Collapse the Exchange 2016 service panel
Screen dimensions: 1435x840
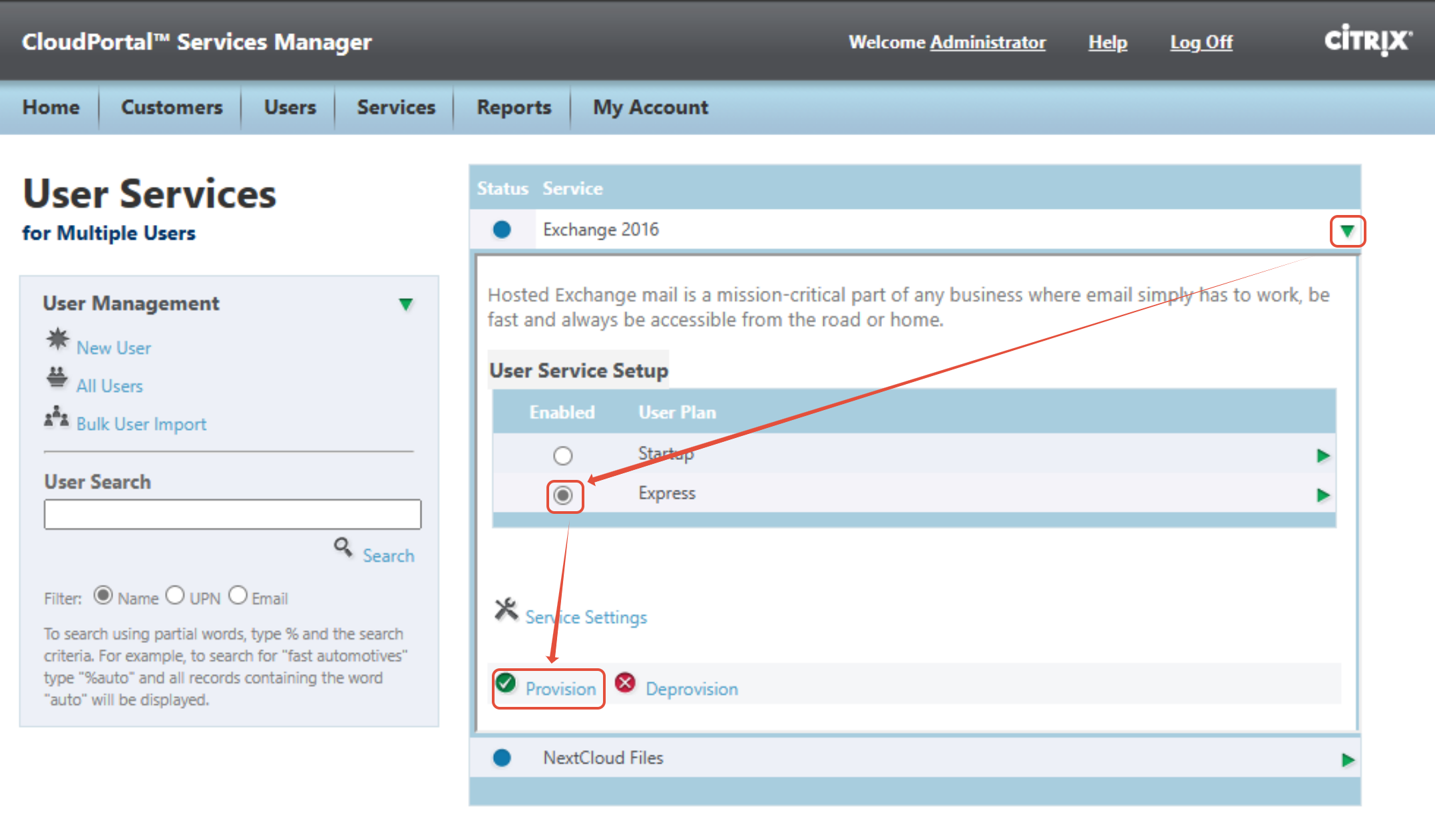[1347, 232]
